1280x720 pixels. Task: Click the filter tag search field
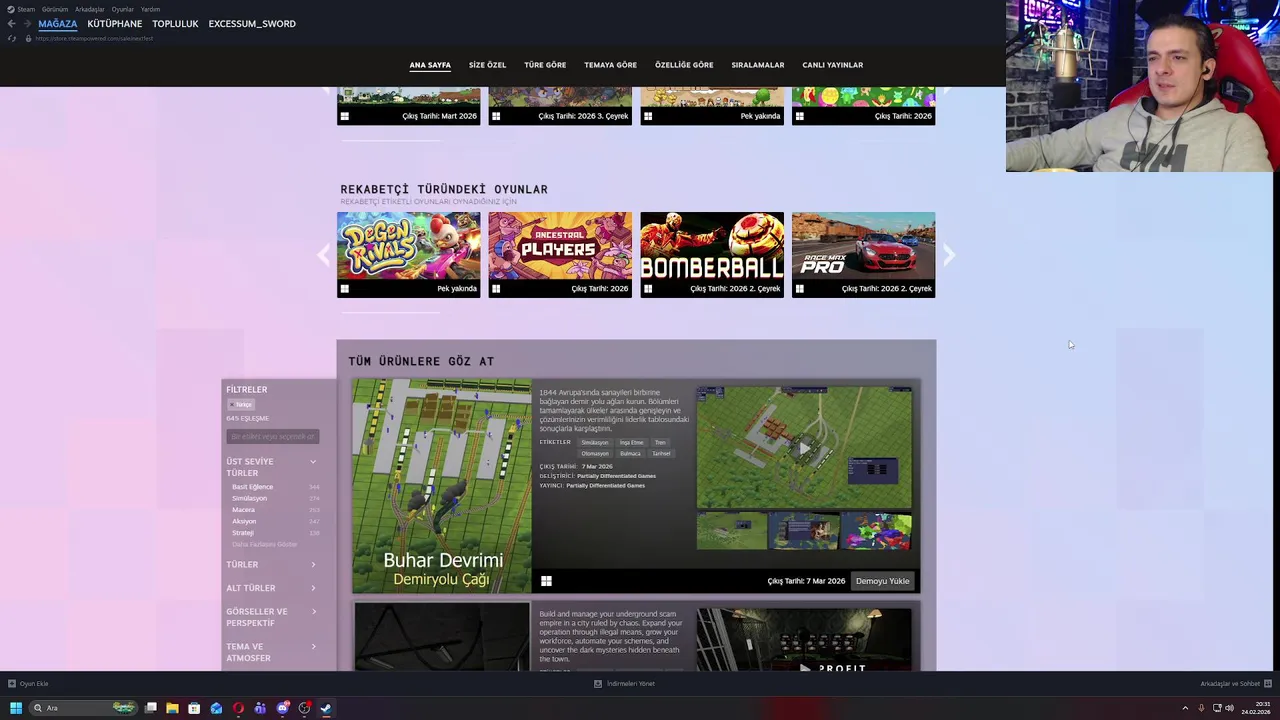click(x=273, y=437)
